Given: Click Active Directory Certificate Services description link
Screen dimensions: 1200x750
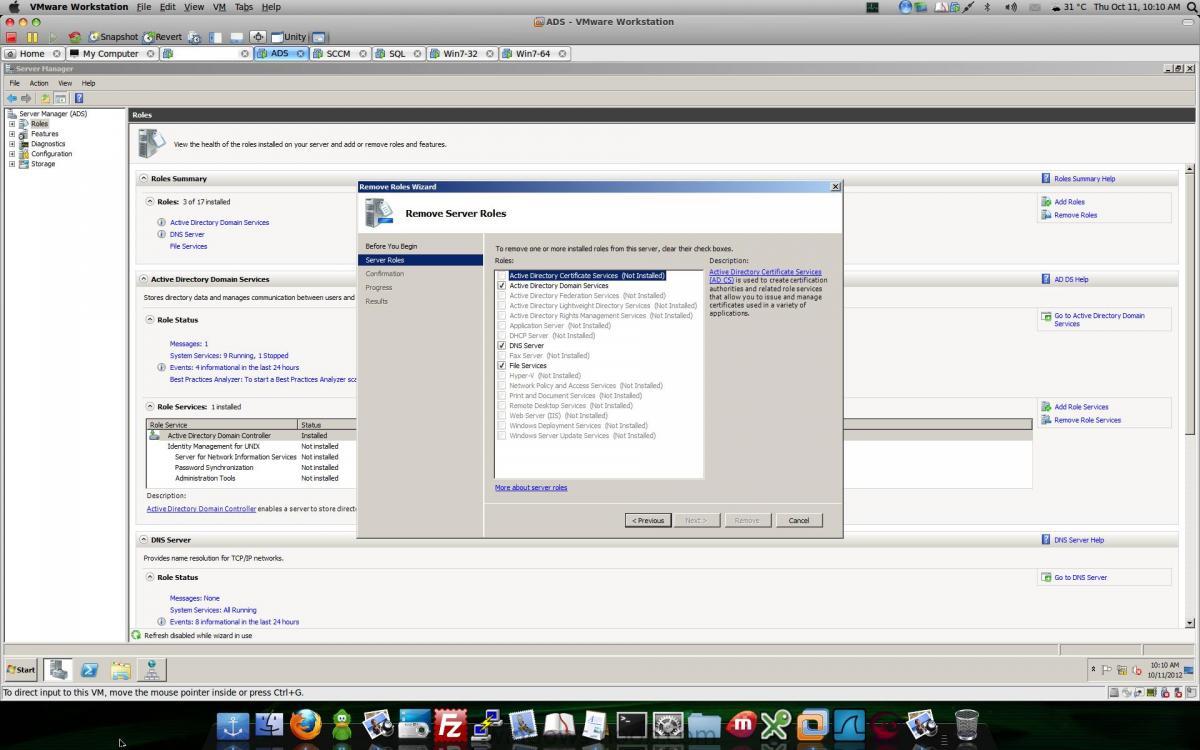Looking at the screenshot, I should point(765,276).
